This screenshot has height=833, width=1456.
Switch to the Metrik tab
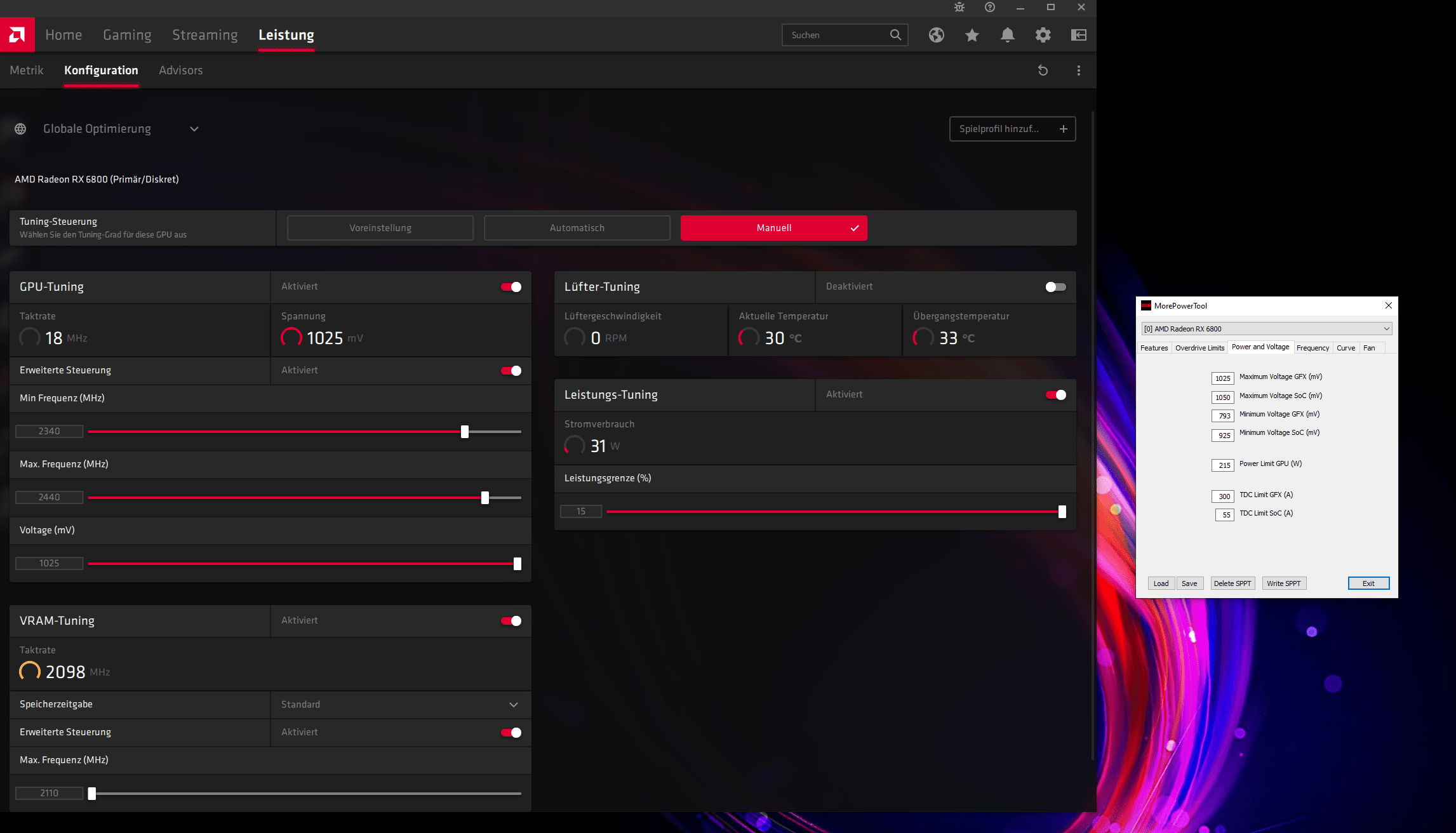coord(27,70)
